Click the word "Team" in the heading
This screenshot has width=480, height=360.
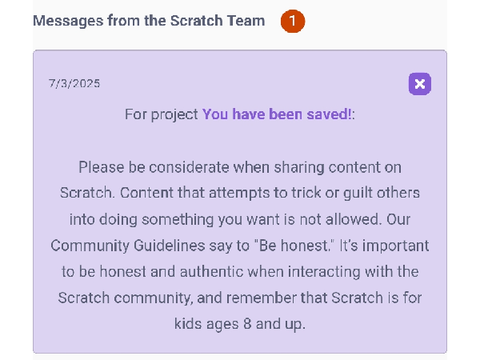tap(246, 21)
